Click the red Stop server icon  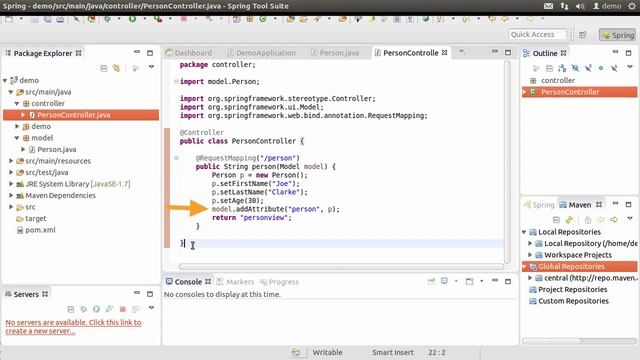click(x=122, y=309)
